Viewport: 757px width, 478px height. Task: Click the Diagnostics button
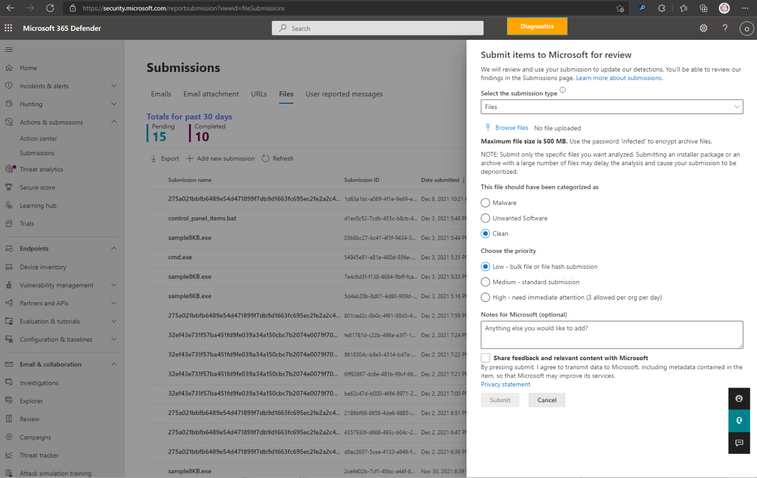coord(537,27)
